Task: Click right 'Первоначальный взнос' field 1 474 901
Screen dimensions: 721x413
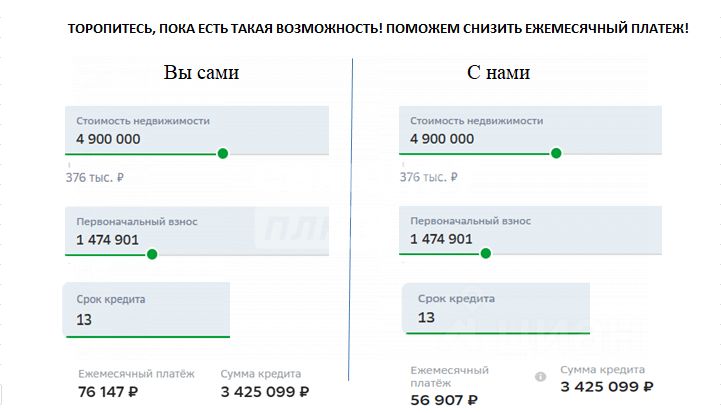Action: [x=530, y=230]
